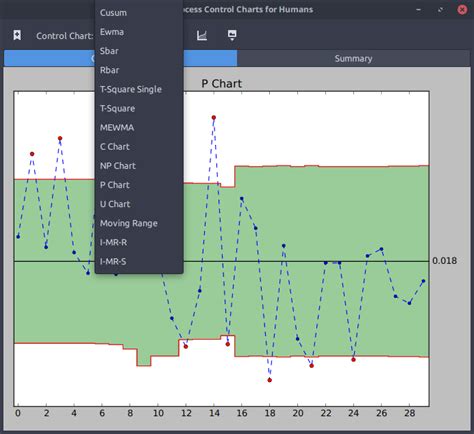Click the bookmark icon in the toolbar
Image resolution: width=474 pixels, height=434 pixels.
(17, 35)
